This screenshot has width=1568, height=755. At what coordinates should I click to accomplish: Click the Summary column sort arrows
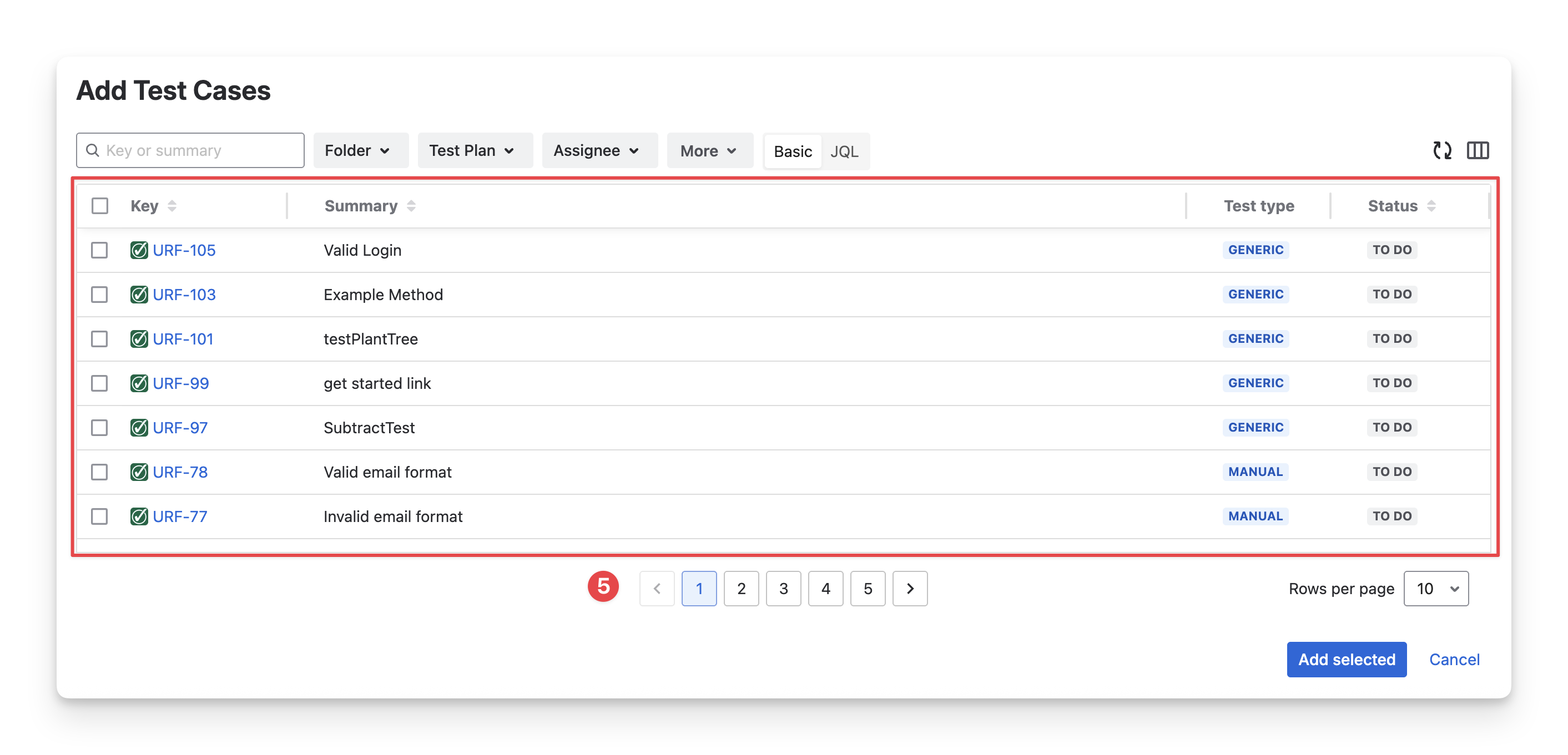coord(411,206)
